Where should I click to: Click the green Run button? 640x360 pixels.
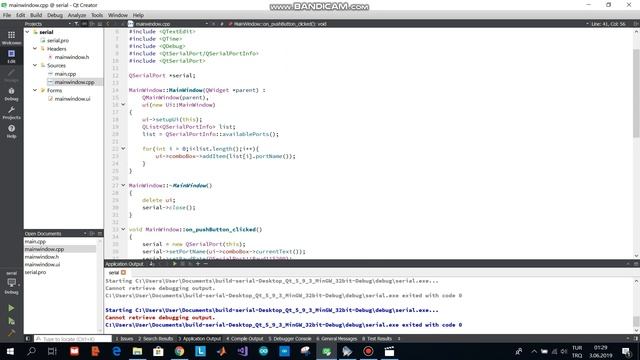(x=11, y=308)
